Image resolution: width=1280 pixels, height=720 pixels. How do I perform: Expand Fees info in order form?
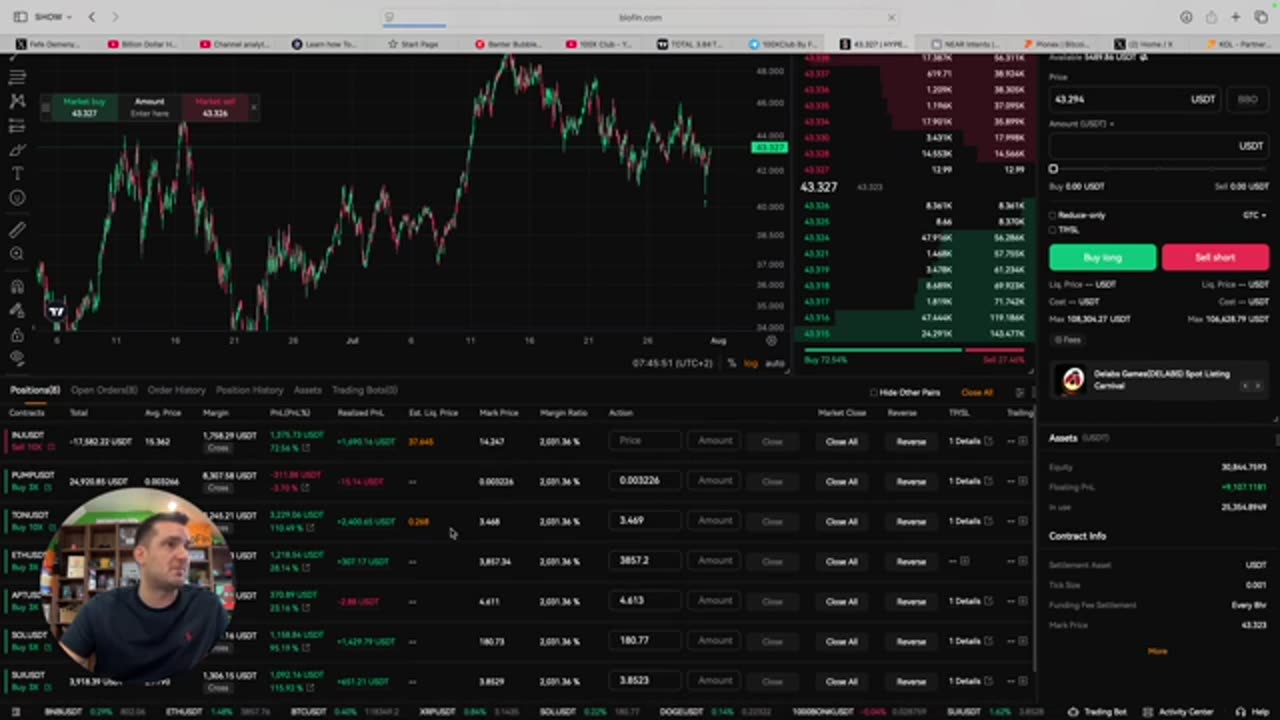tap(1067, 340)
